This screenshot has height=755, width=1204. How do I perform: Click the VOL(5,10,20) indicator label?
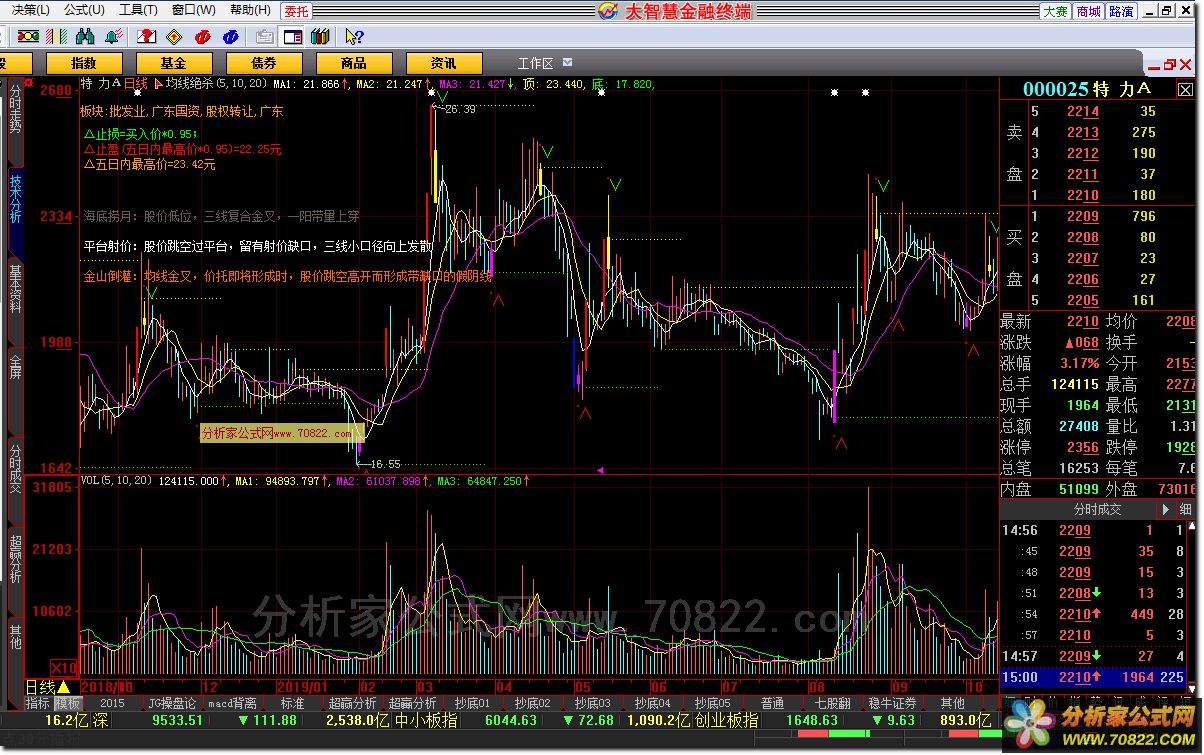tap(116, 481)
